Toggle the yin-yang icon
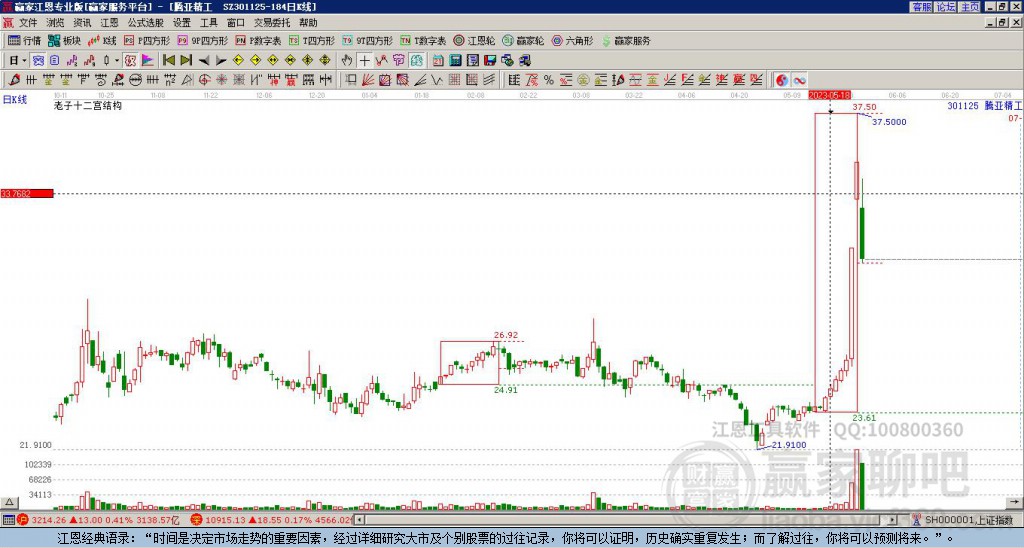Image resolution: width=1024 pixels, height=548 pixels. pos(782,80)
